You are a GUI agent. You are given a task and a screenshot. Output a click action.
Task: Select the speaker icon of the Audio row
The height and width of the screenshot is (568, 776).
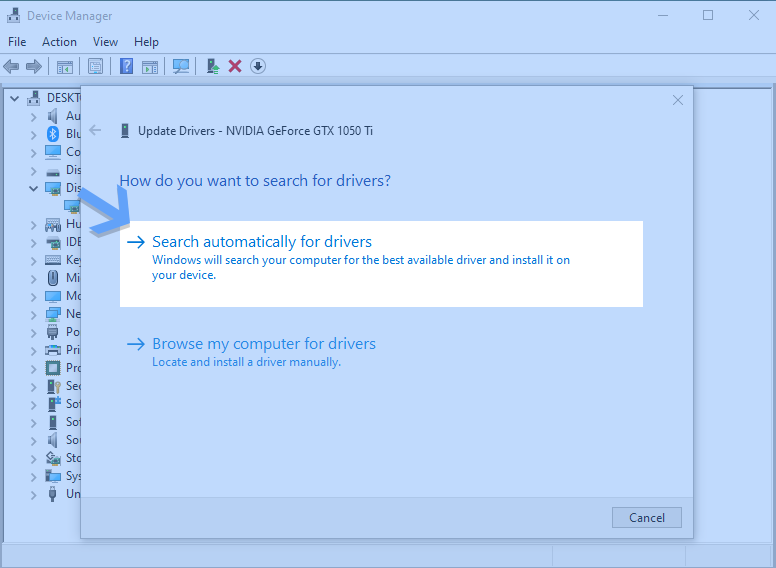(52, 116)
